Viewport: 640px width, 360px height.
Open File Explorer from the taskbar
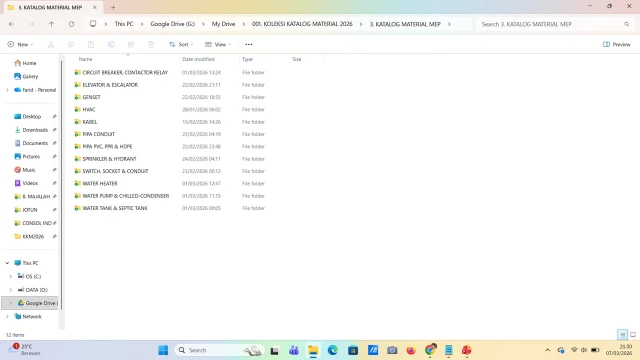[313, 350]
